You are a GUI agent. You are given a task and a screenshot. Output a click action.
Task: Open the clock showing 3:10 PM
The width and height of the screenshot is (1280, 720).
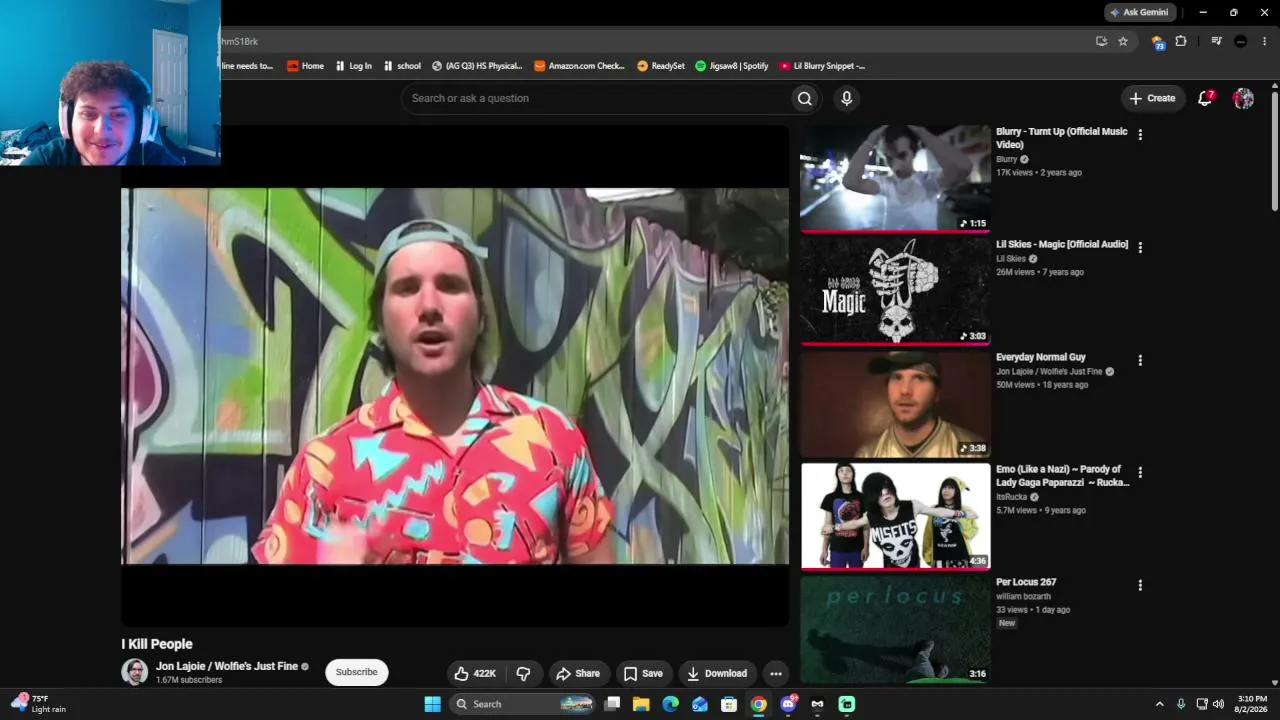click(1252, 704)
